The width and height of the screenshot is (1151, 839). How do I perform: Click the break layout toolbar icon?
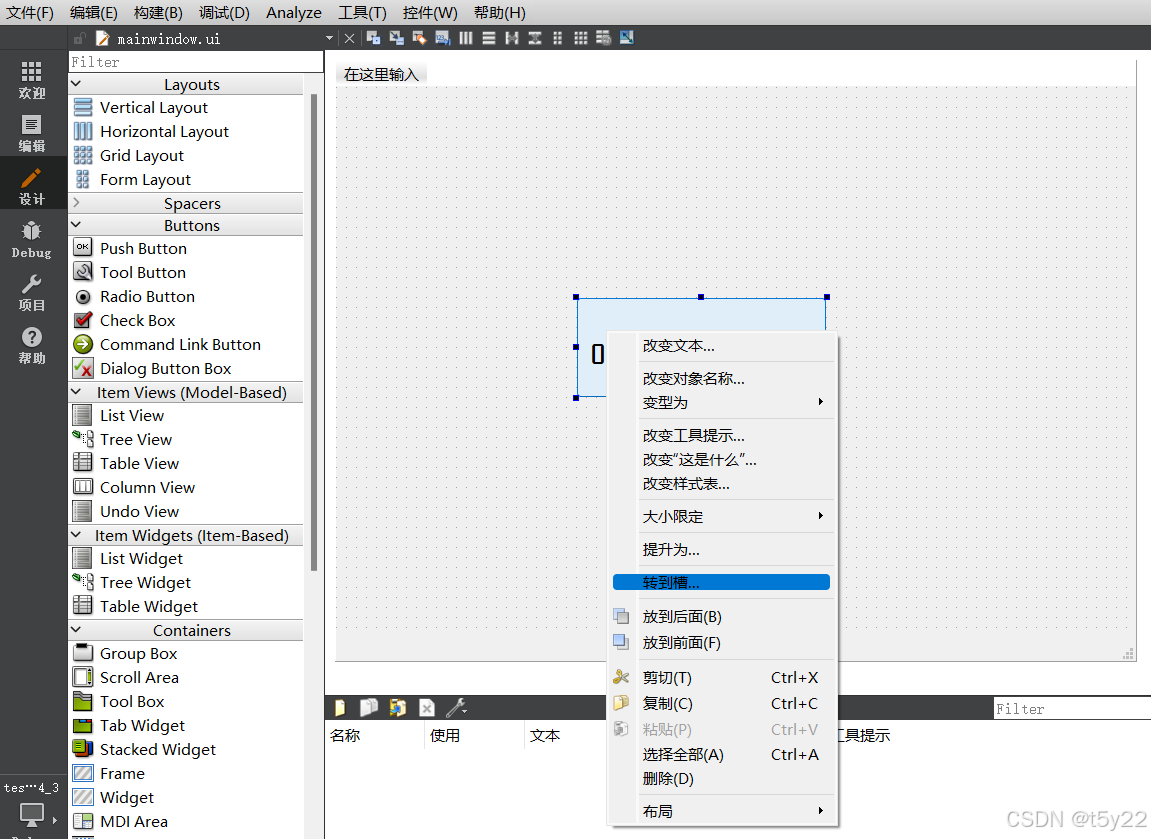coord(603,38)
